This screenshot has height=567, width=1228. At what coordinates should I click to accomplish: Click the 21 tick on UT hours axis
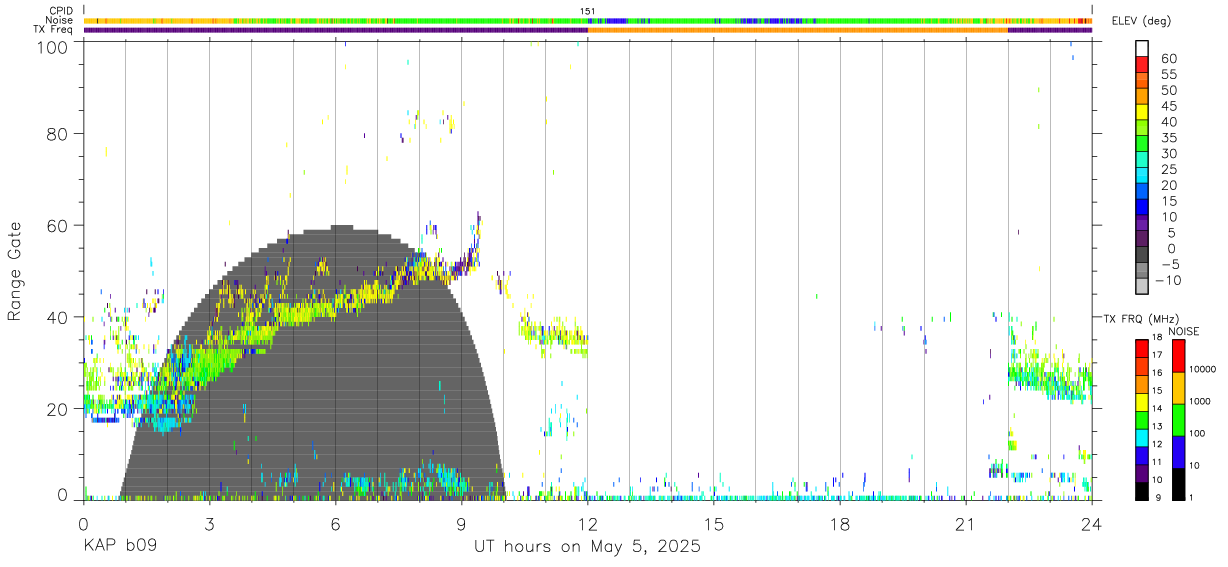click(x=965, y=523)
